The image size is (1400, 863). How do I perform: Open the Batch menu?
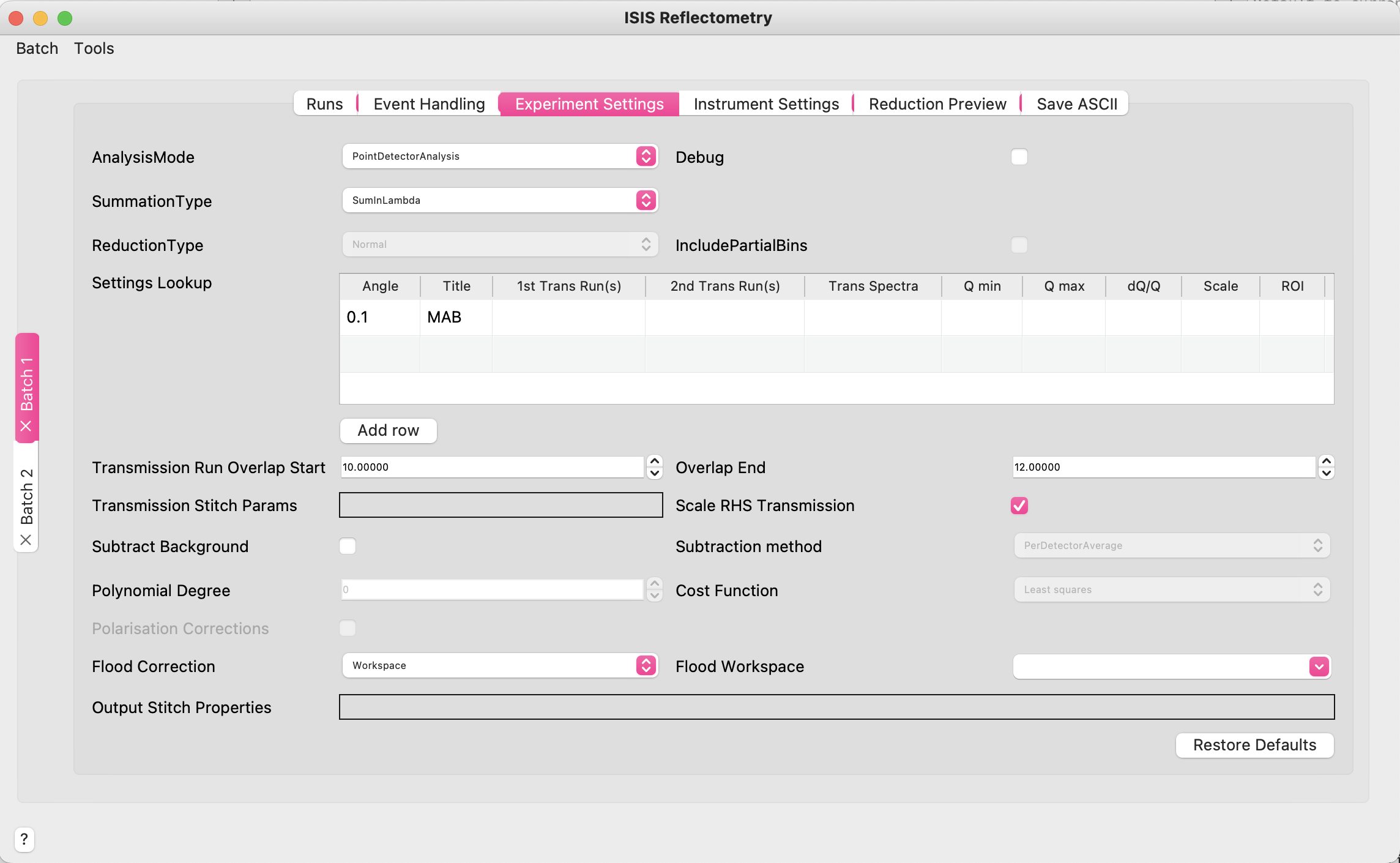tap(36, 47)
